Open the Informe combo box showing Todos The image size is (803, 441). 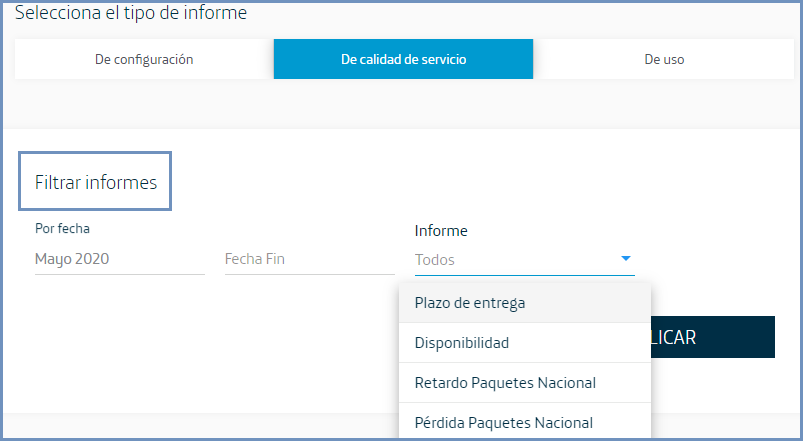510,260
